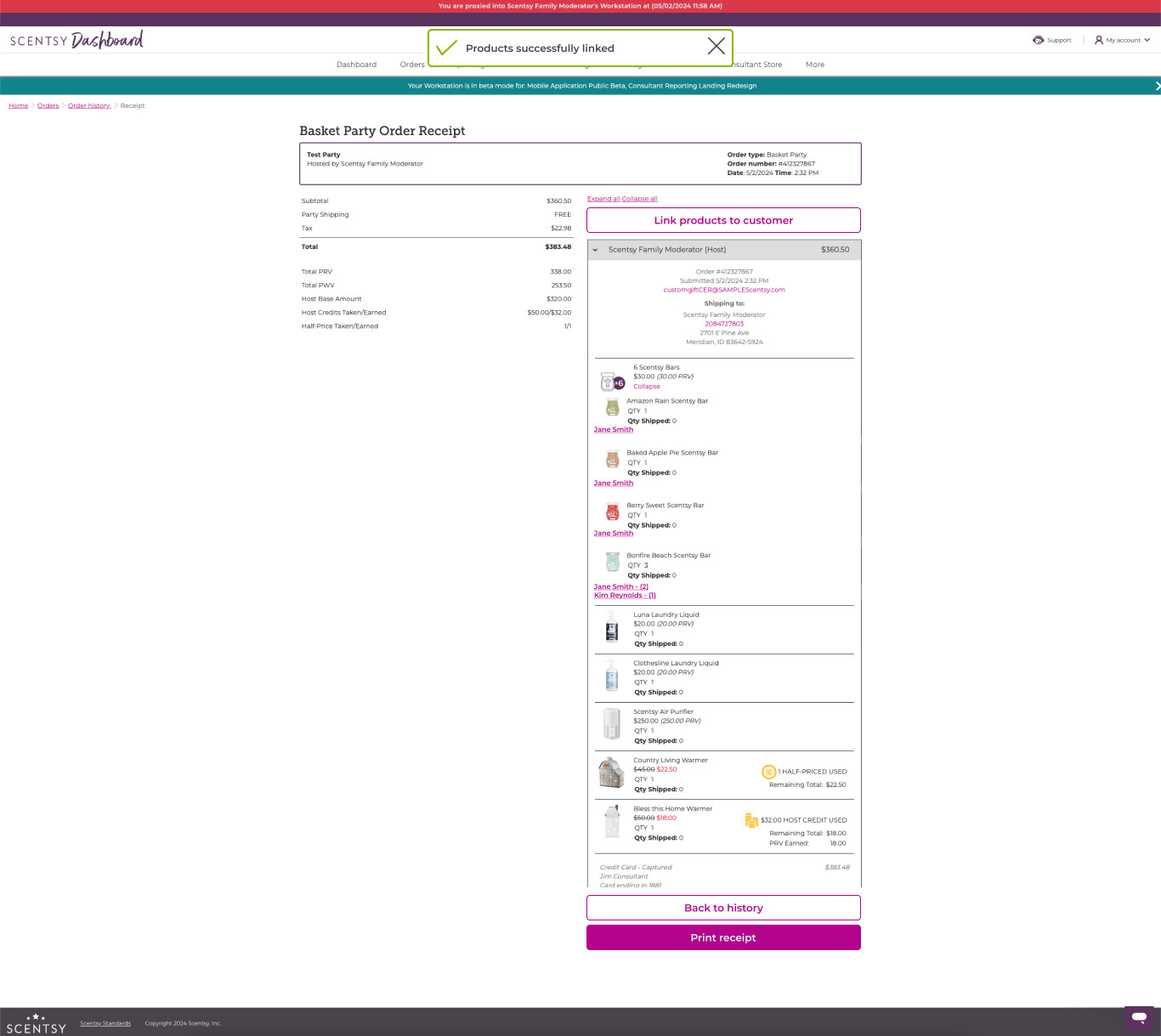Click Expand all link
Screen dimensions: 1161x1036
point(603,199)
